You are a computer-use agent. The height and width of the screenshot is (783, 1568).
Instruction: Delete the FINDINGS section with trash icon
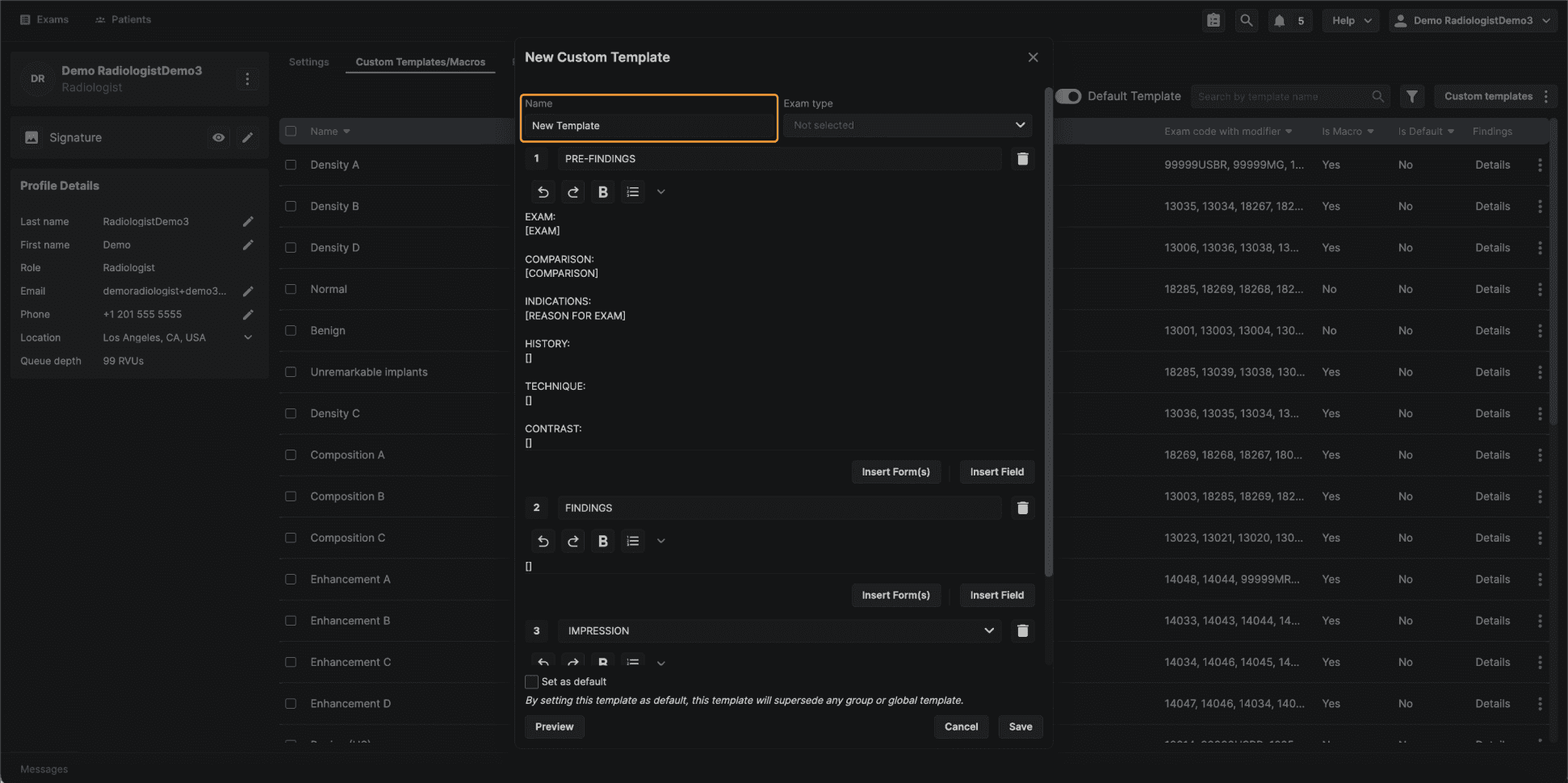click(1022, 508)
